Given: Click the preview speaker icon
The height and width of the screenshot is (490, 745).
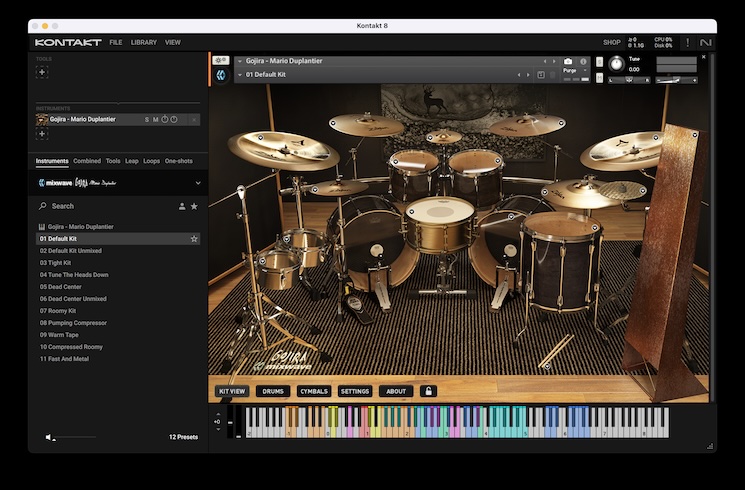Looking at the screenshot, I should [48, 437].
